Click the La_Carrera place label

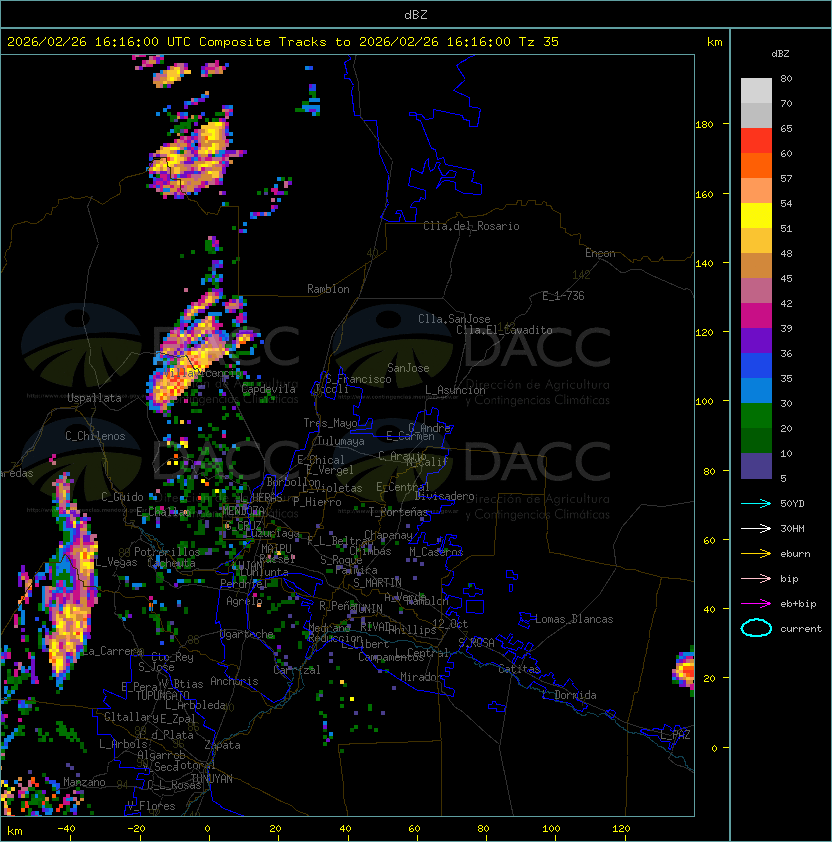(x=112, y=651)
